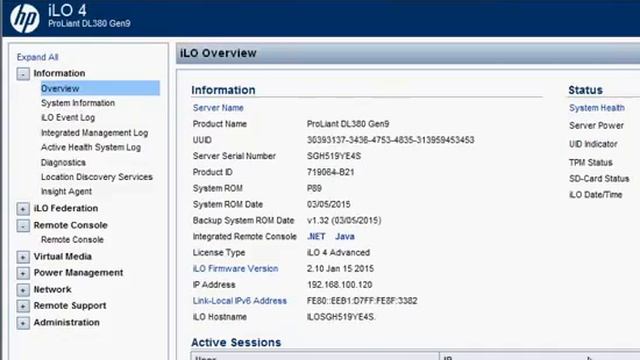Click serial number SGH519YE4S

pos(334,156)
